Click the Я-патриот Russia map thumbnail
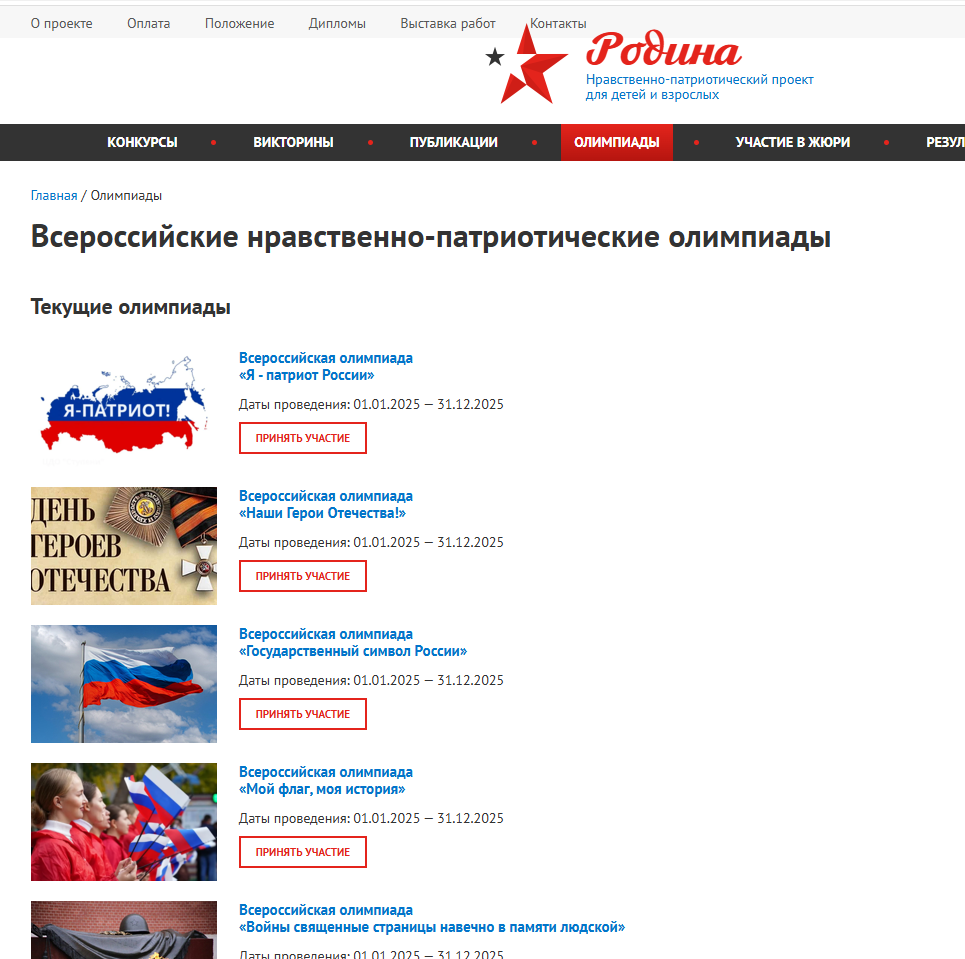 click(124, 407)
